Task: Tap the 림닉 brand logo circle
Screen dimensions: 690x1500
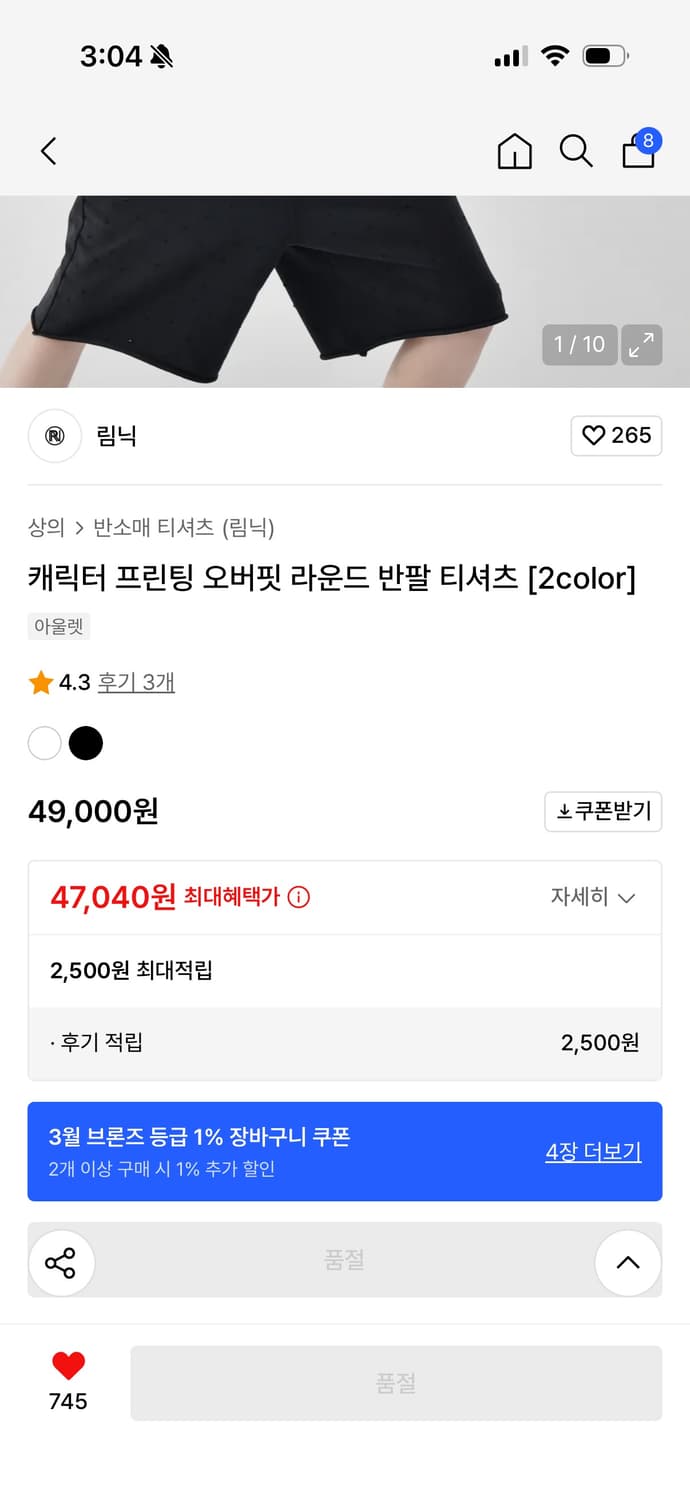Action: coord(55,436)
